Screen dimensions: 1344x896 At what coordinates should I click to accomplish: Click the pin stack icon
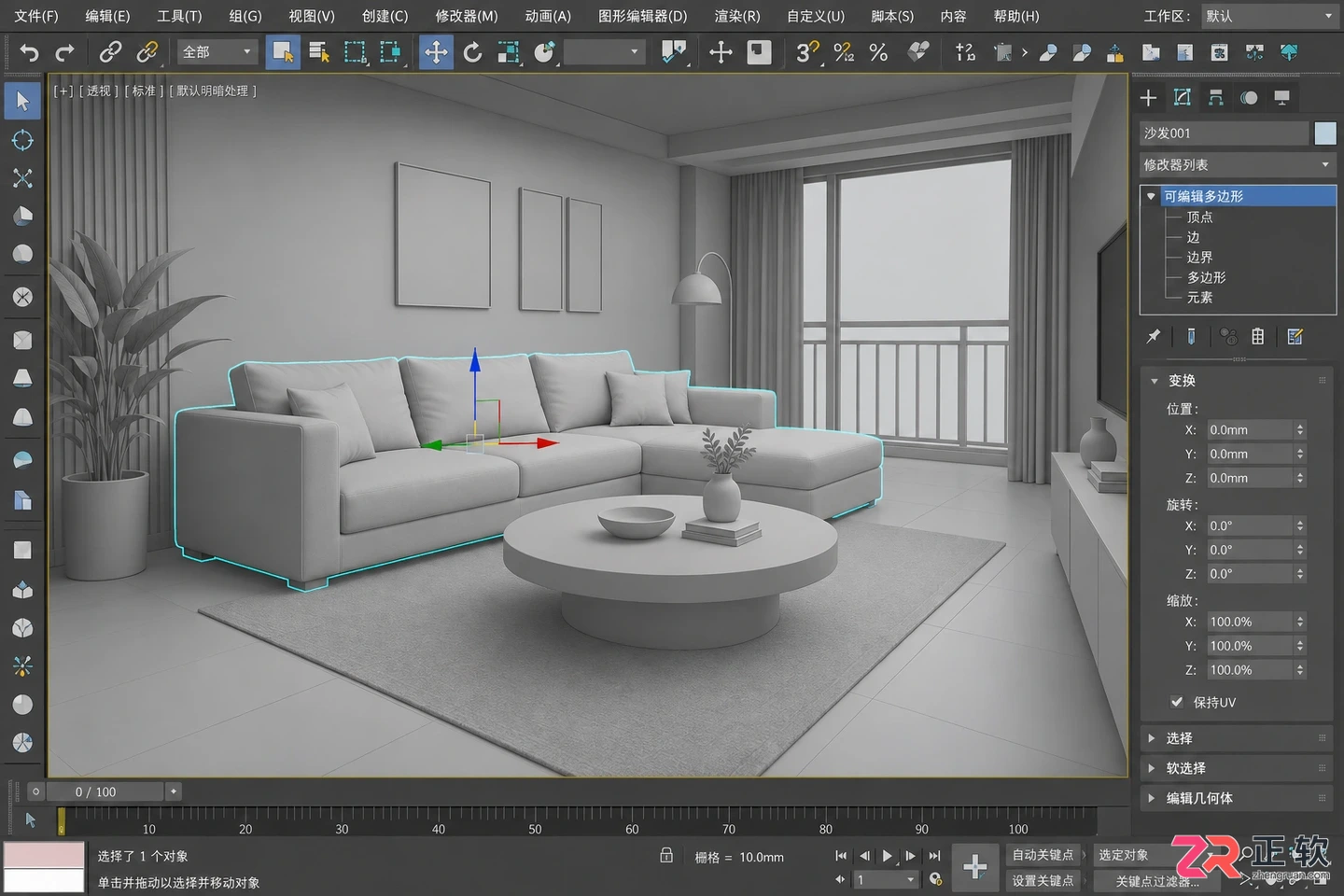click(x=1154, y=337)
